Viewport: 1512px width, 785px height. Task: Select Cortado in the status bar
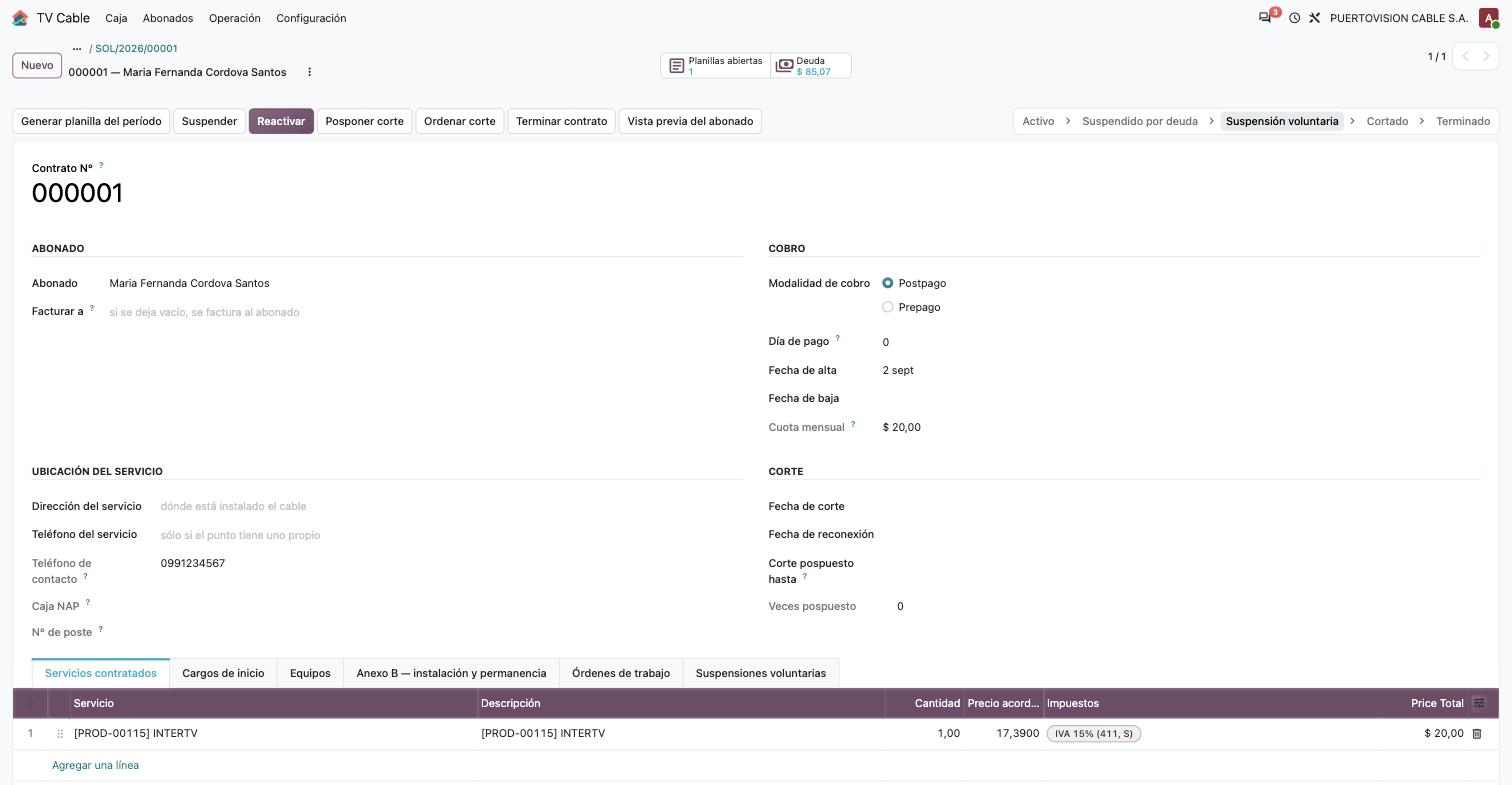point(1387,121)
